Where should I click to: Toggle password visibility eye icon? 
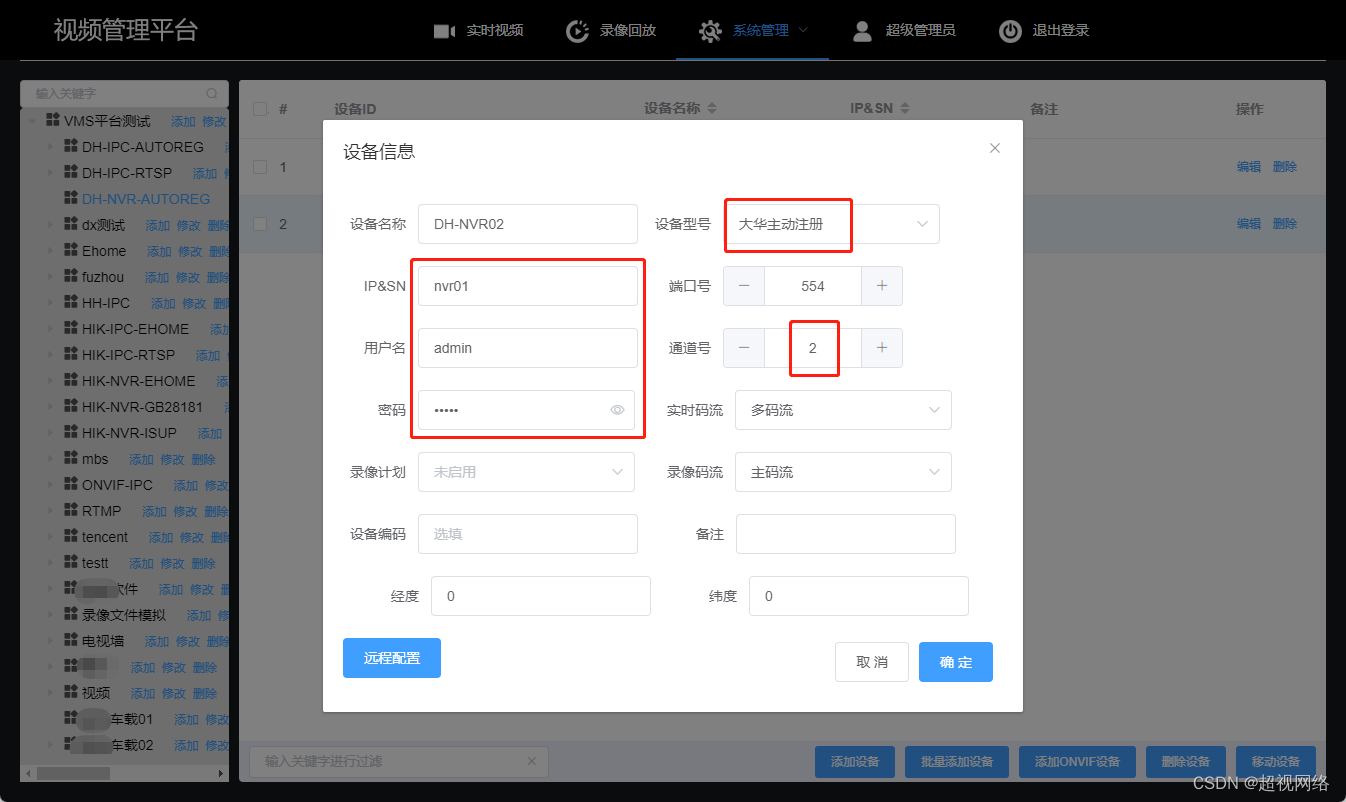coord(618,410)
